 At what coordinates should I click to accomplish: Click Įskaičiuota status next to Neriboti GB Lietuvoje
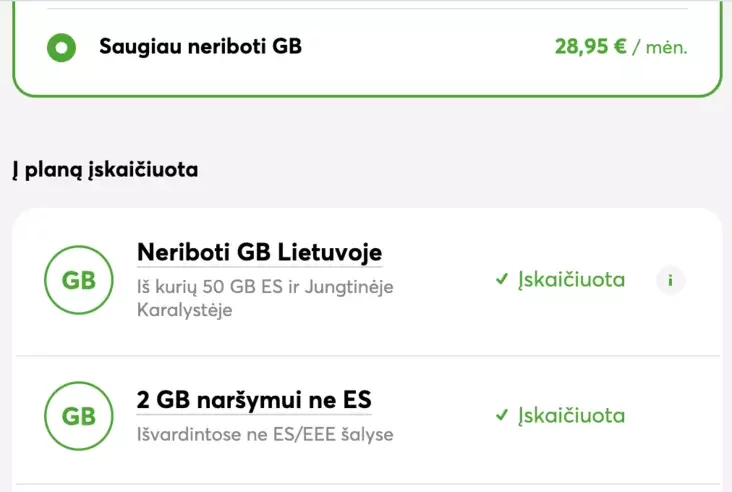click(571, 280)
